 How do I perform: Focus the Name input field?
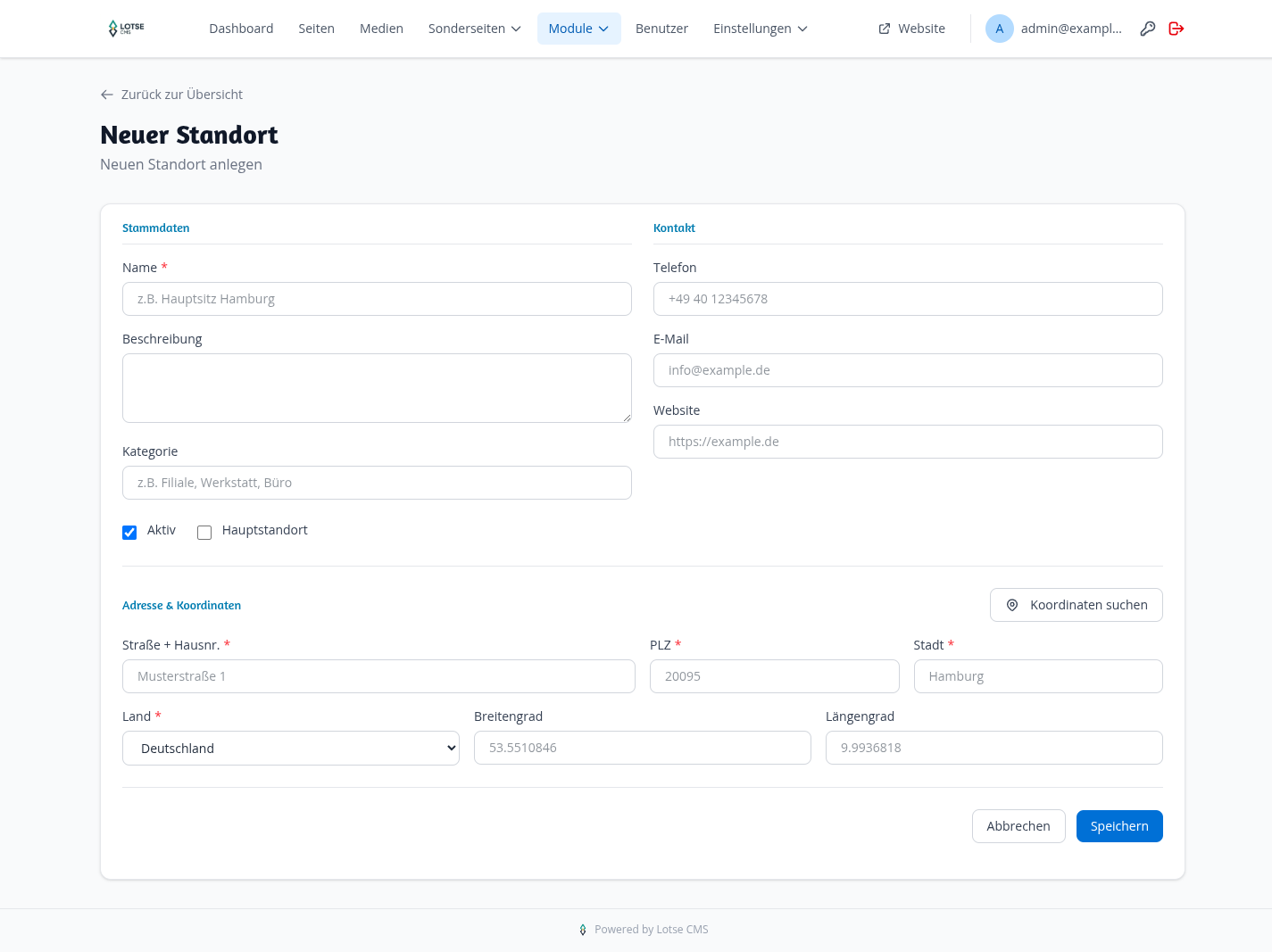[377, 299]
